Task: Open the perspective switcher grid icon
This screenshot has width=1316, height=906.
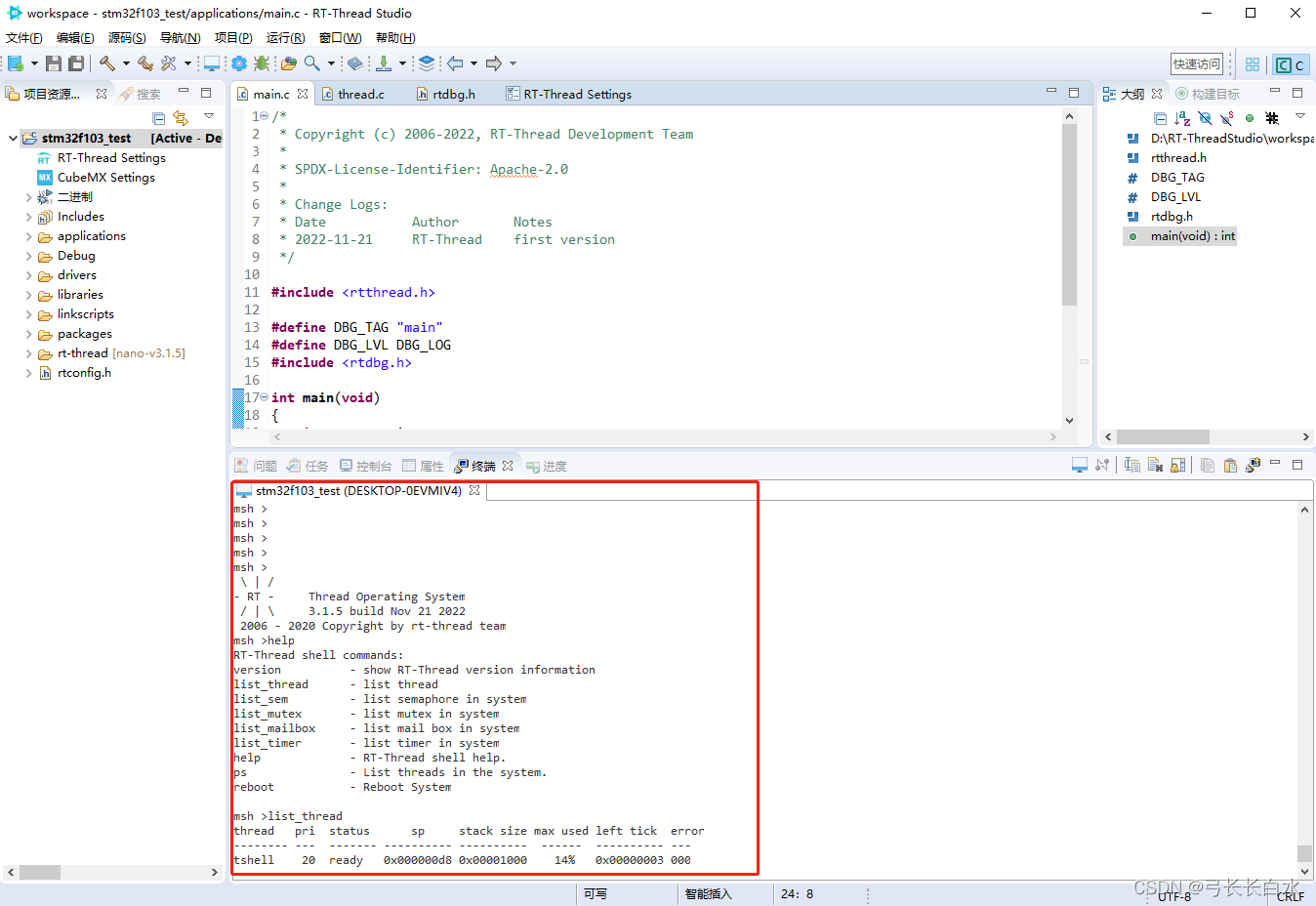Action: (x=1253, y=64)
